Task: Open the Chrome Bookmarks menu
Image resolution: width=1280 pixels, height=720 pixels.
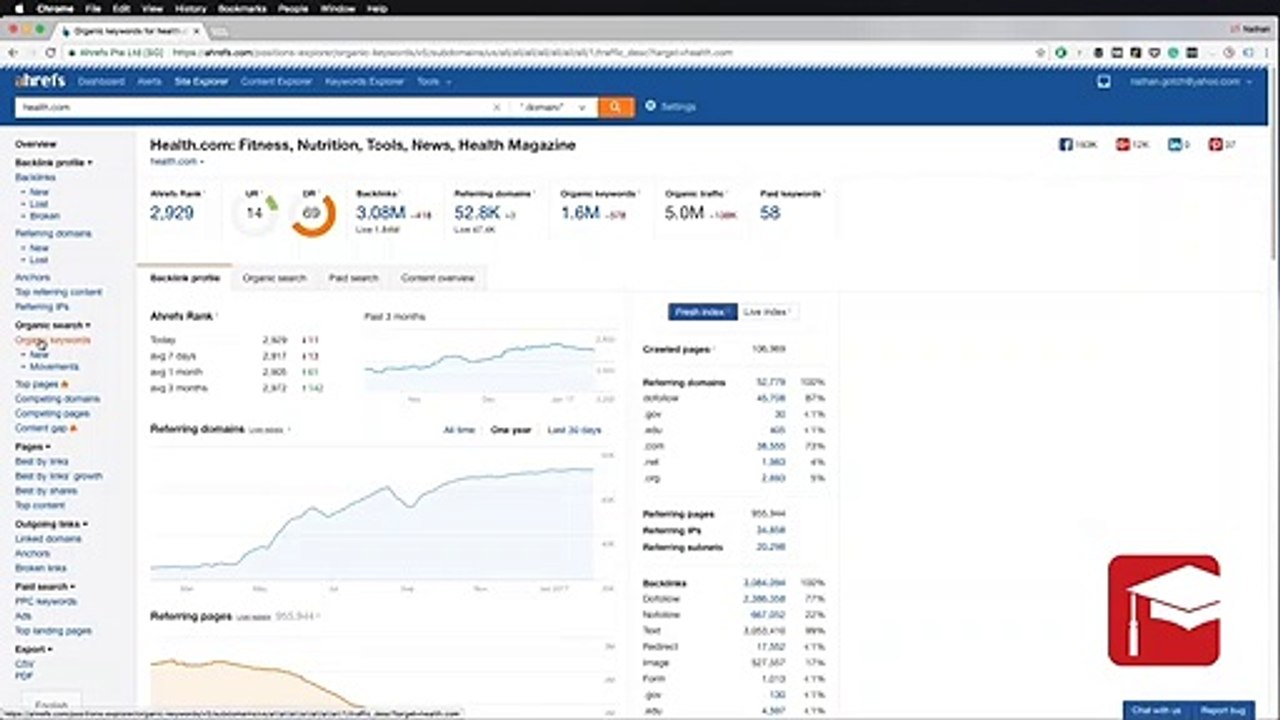Action: [243, 8]
